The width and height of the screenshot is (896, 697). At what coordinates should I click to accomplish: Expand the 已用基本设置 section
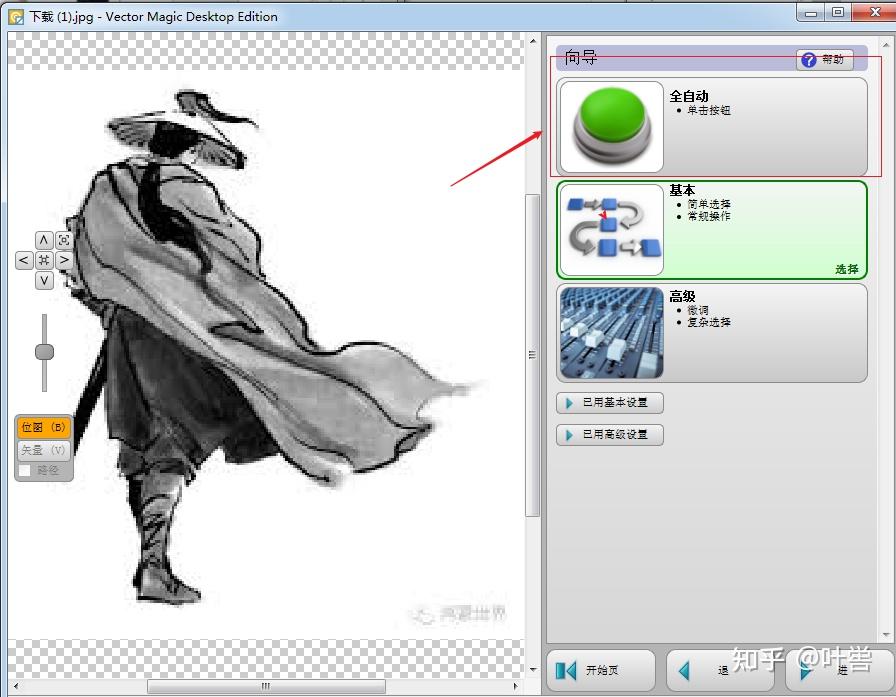tap(610, 402)
